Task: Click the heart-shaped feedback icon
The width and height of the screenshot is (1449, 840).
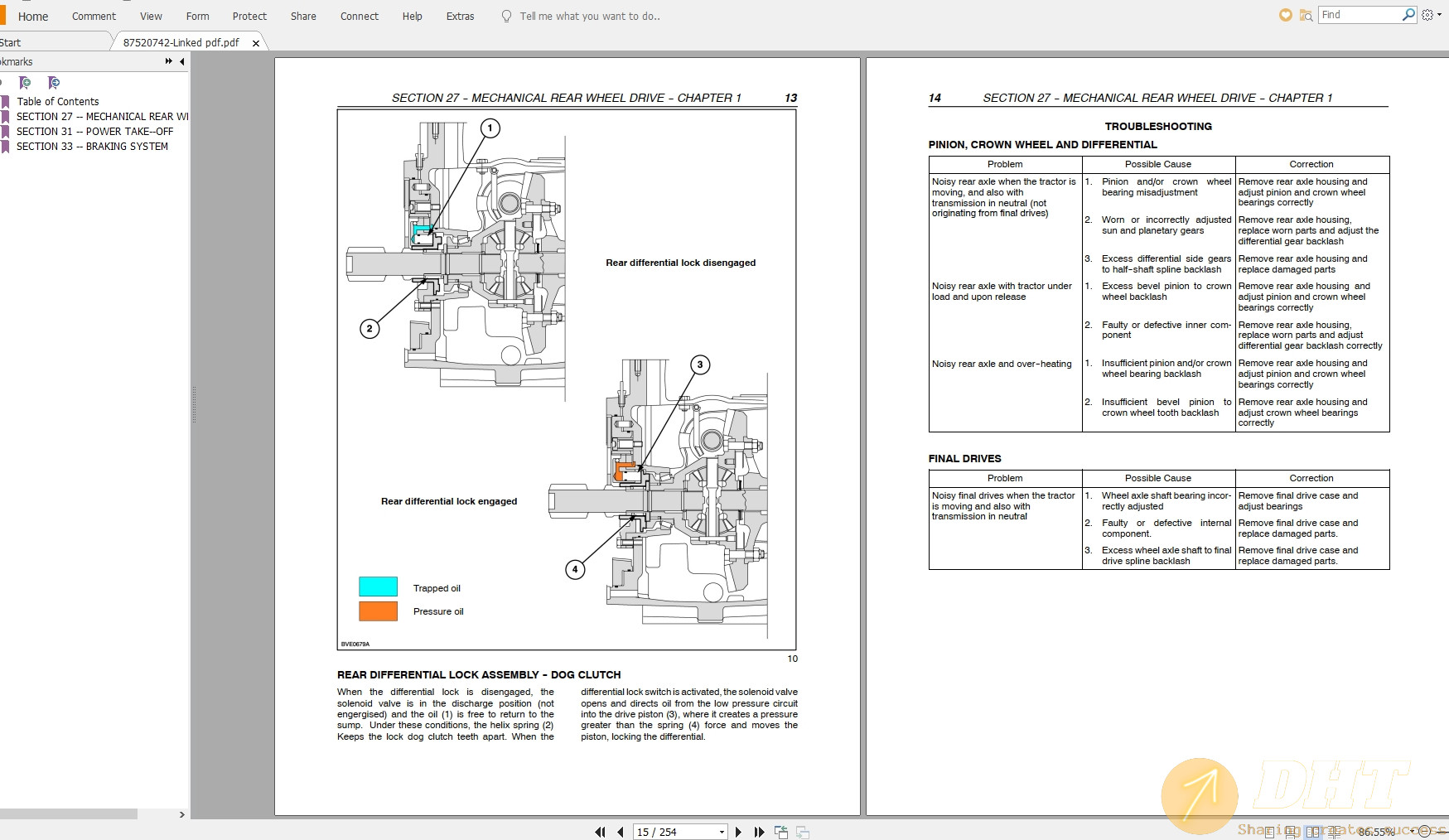Action: click(x=1285, y=15)
